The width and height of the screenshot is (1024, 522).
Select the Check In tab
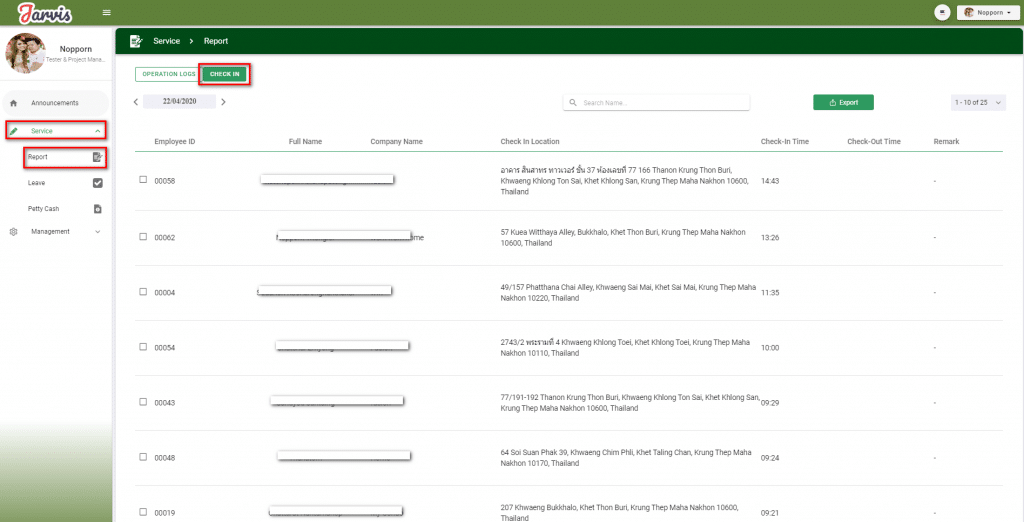pyautogui.click(x=224, y=74)
